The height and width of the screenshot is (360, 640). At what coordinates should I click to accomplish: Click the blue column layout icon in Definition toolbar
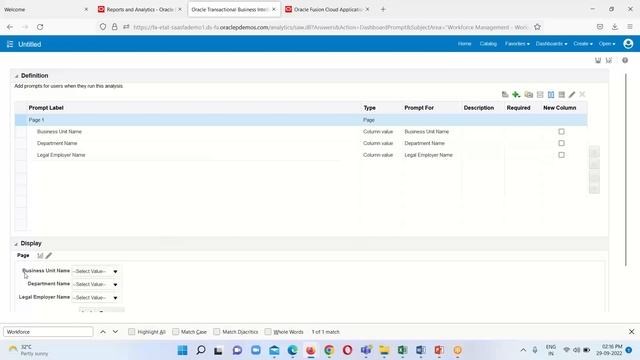pos(551,95)
